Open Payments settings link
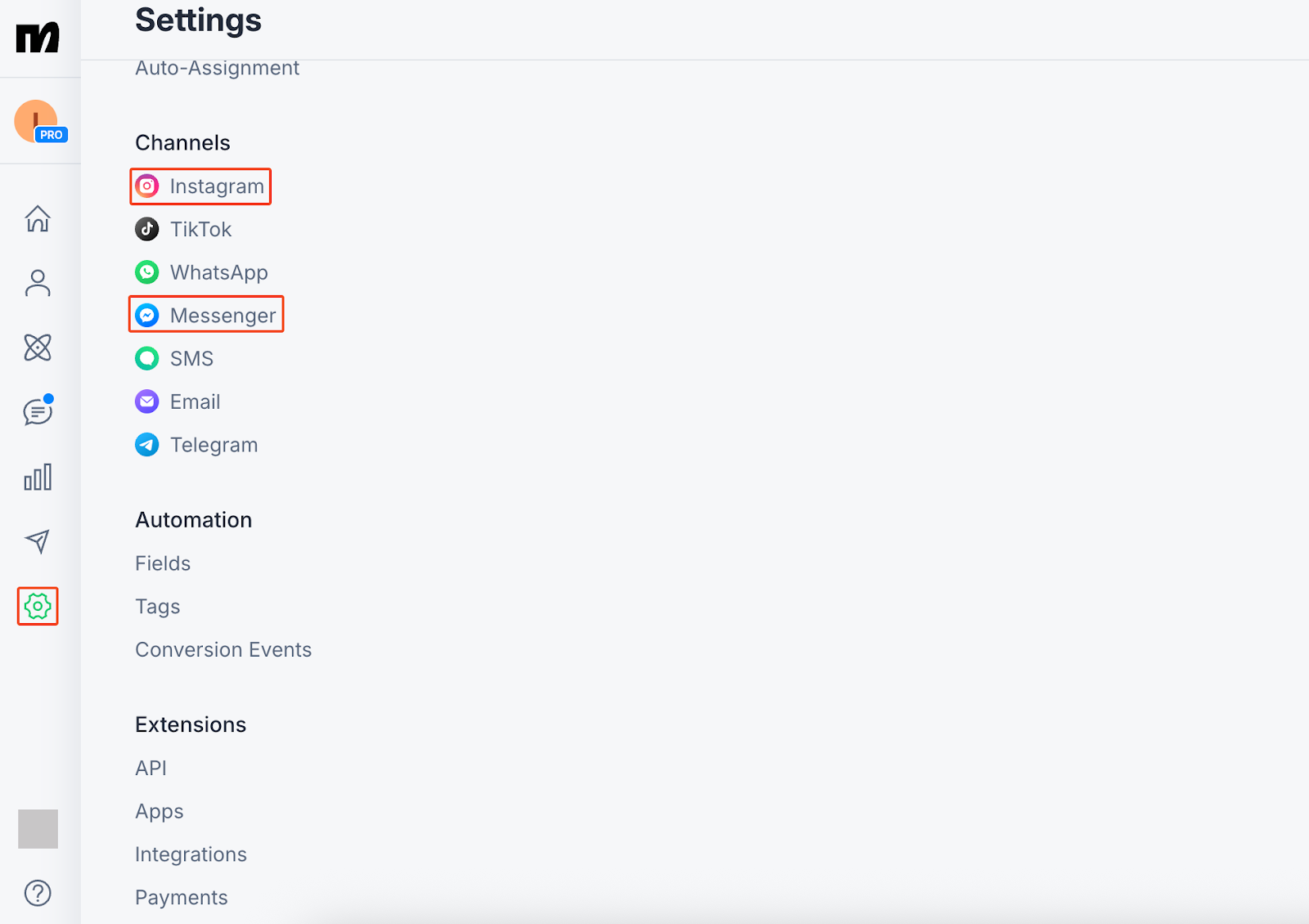The width and height of the screenshot is (1309, 924). 182,898
